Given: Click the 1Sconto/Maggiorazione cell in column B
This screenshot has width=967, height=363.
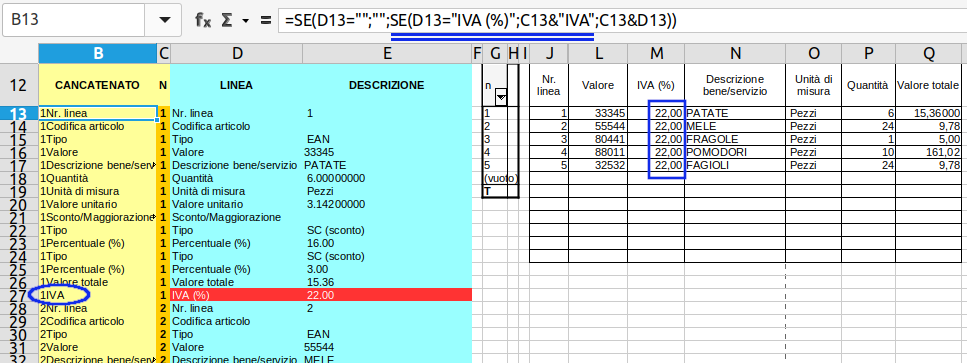Looking at the screenshot, I should point(97,217).
